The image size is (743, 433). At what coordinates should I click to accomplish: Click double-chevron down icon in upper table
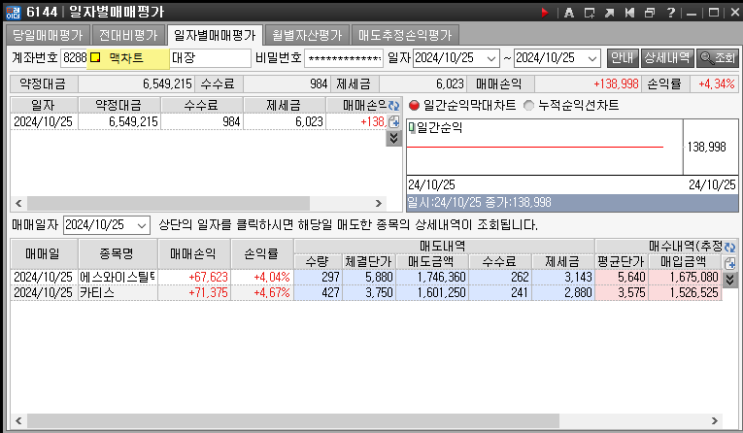(x=394, y=138)
